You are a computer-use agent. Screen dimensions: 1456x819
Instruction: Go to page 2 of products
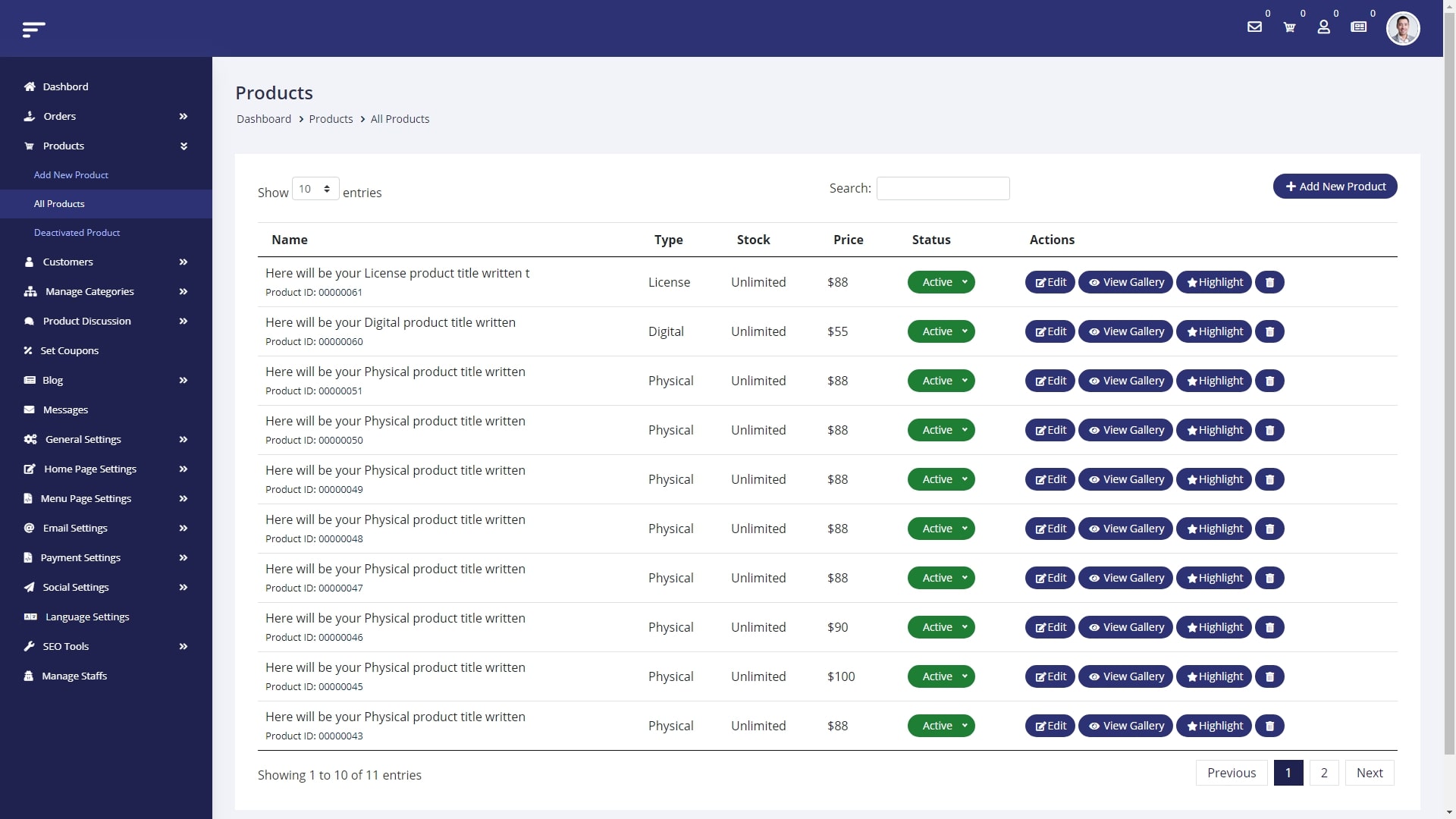tap(1323, 773)
